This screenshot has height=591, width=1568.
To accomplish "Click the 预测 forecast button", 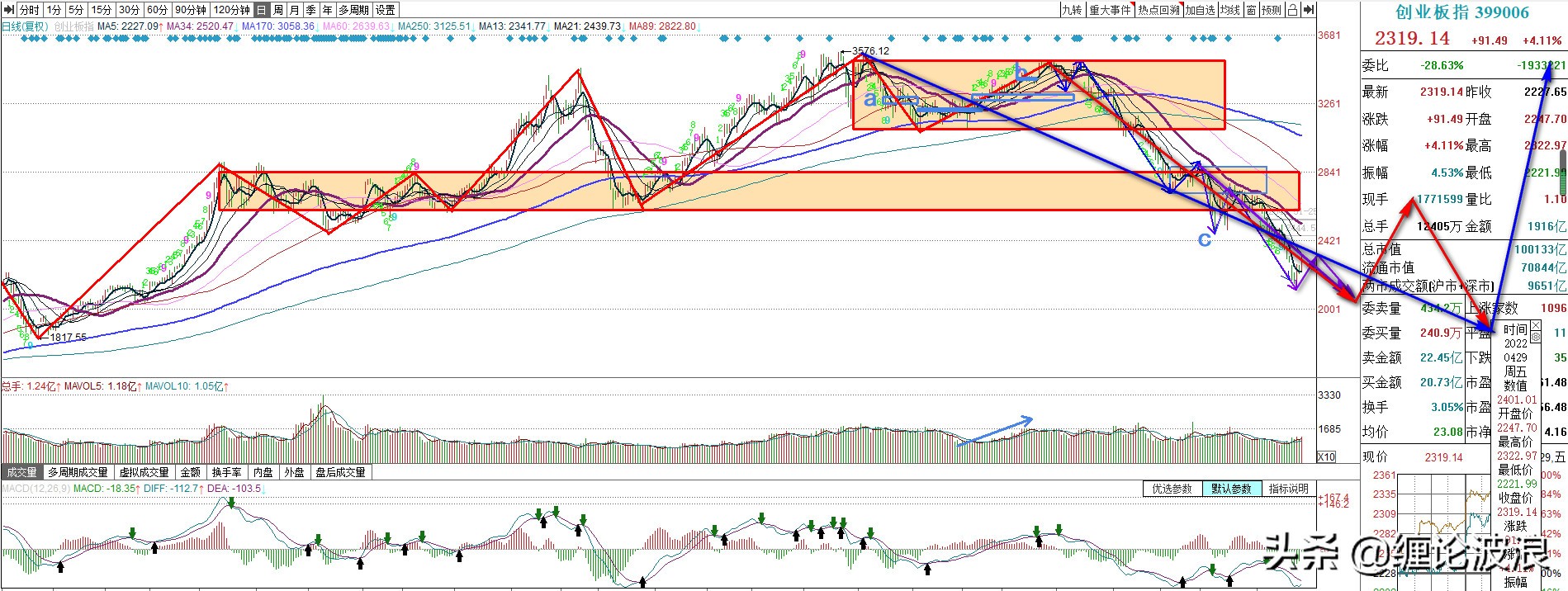I will (1272, 10).
